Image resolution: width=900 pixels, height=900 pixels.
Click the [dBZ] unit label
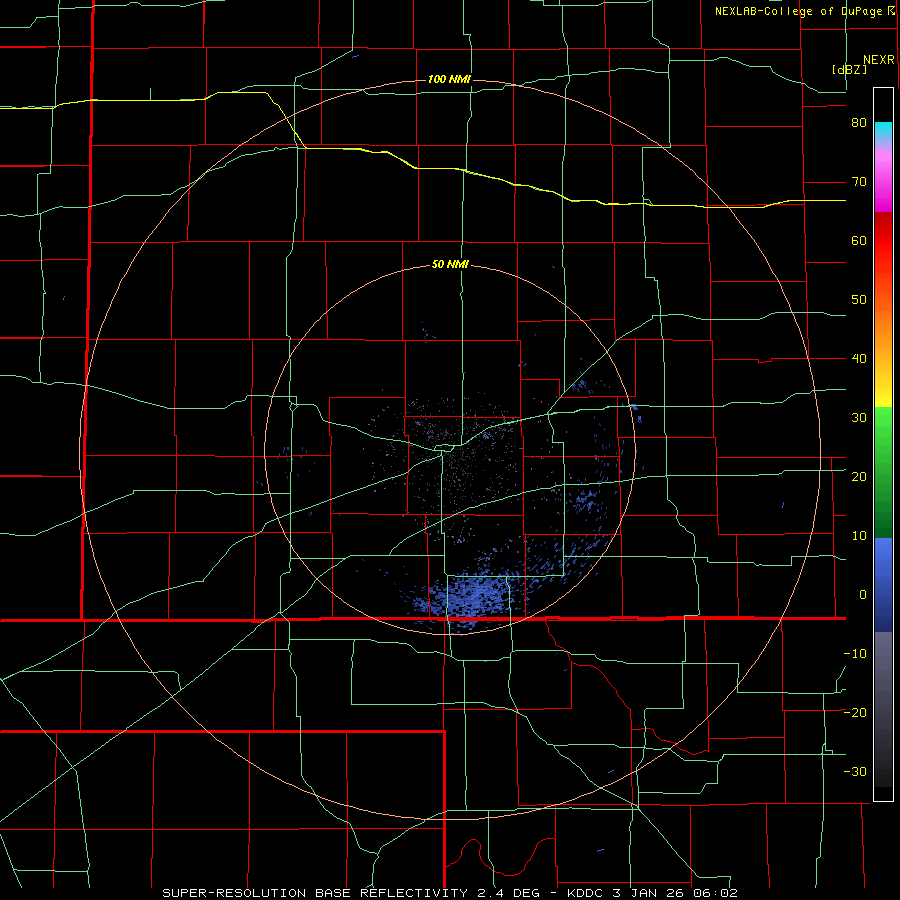point(849,69)
